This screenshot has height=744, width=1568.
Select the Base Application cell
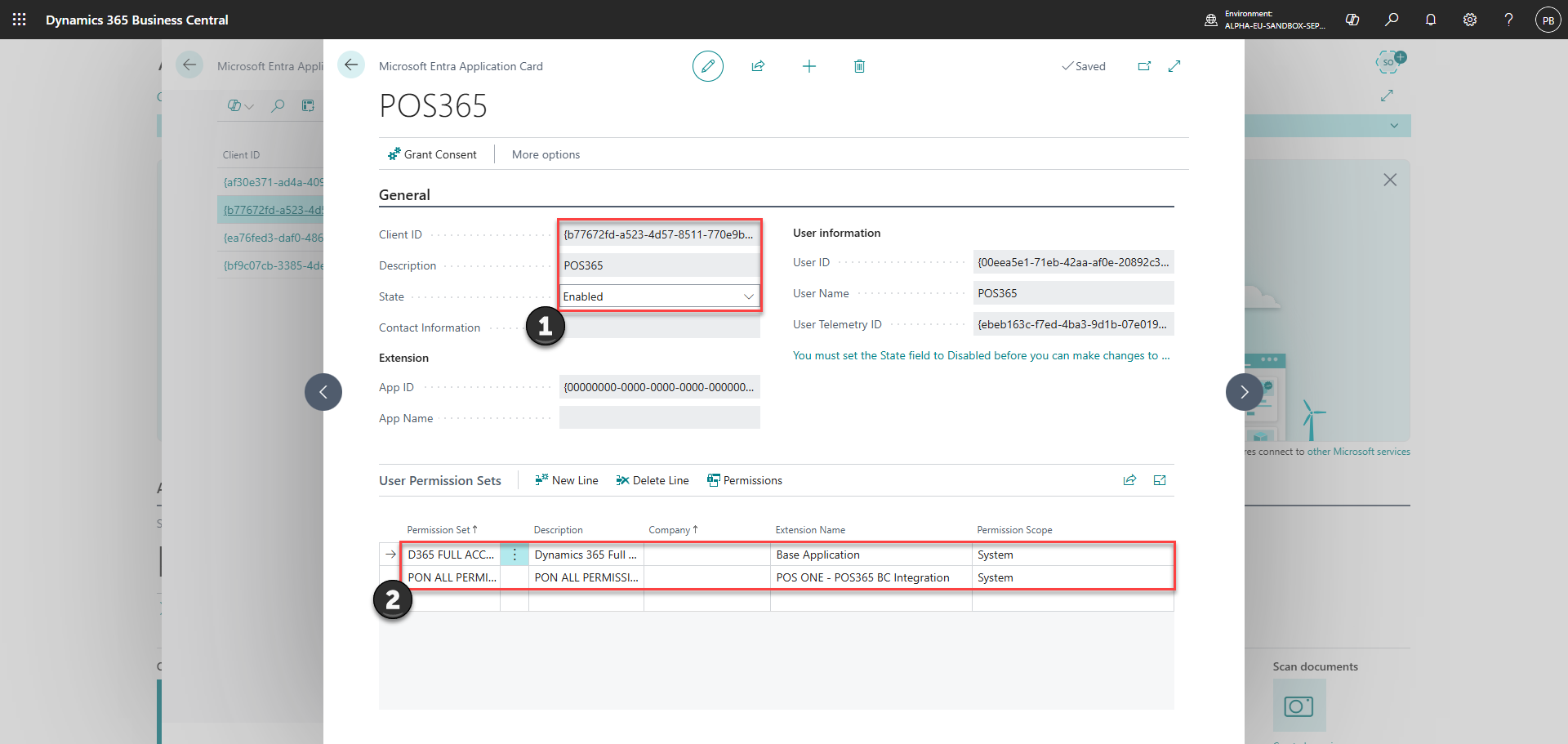pos(871,555)
